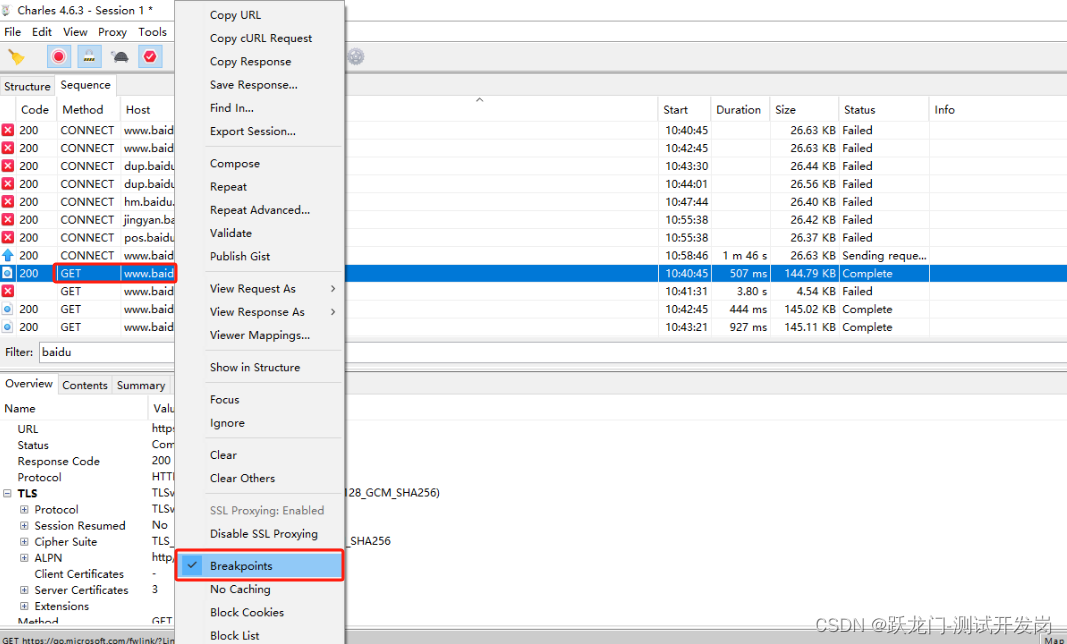Click failed icon of GET row at 10:41:31

7,291
